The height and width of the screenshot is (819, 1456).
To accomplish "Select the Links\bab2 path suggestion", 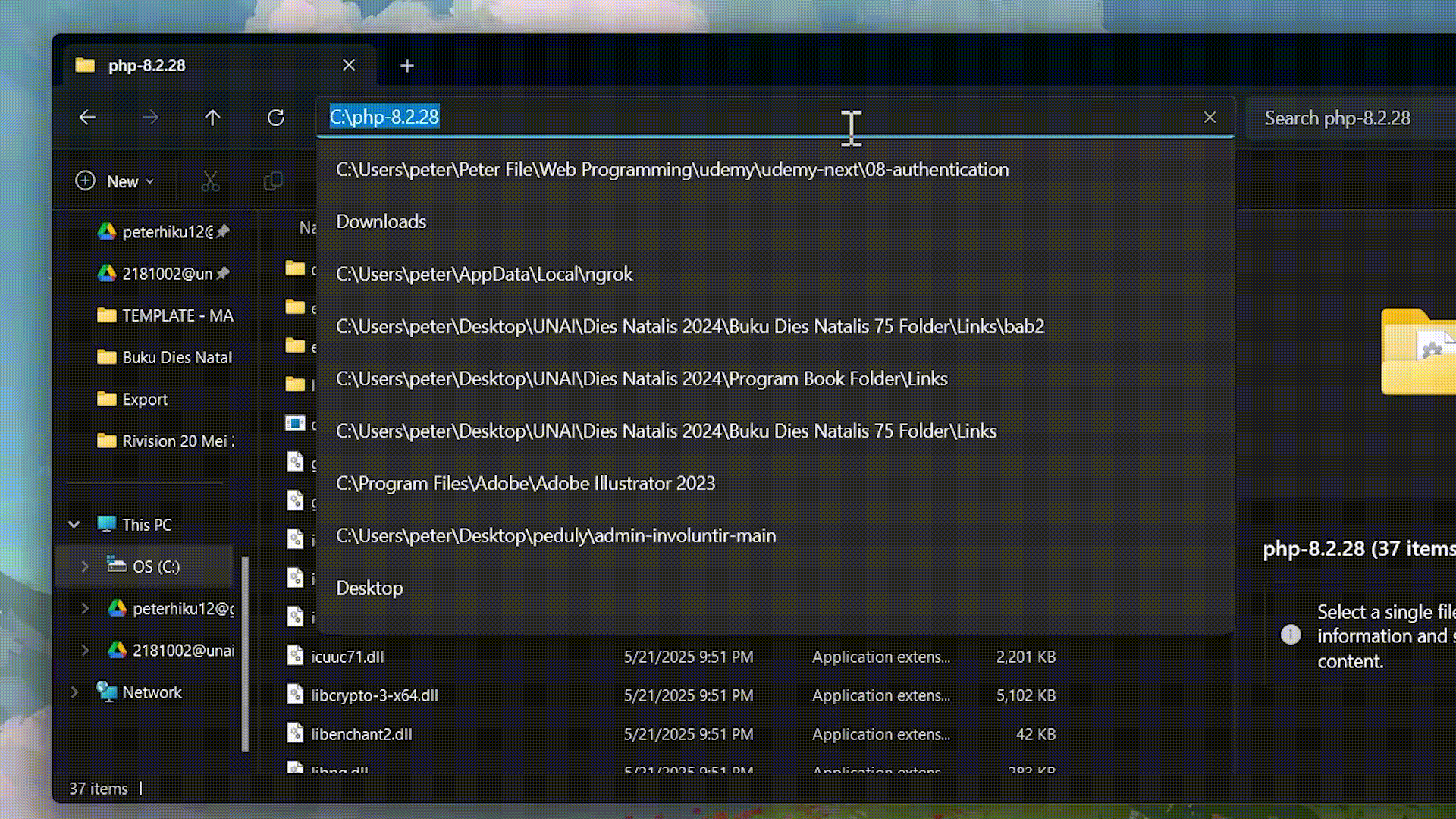I will [775, 326].
